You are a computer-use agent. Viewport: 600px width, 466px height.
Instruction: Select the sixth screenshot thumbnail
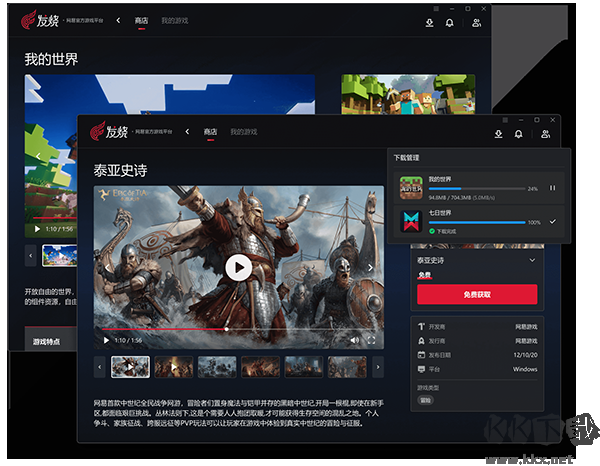pos(347,367)
